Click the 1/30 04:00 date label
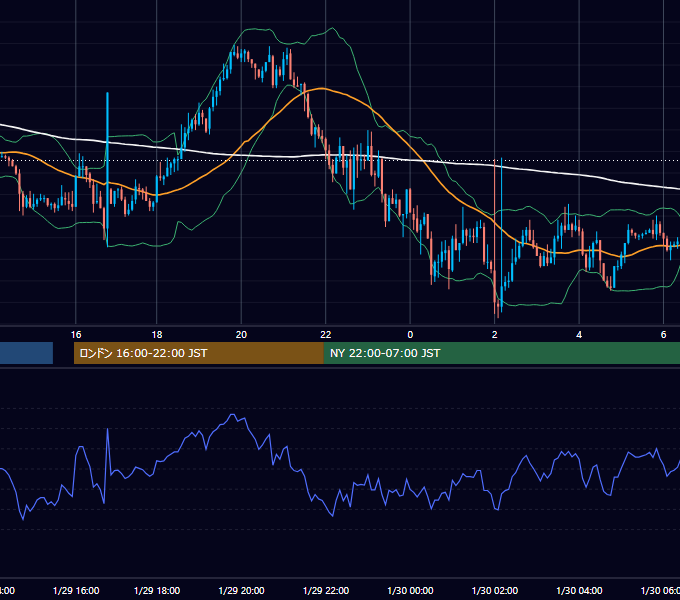 coord(579,590)
